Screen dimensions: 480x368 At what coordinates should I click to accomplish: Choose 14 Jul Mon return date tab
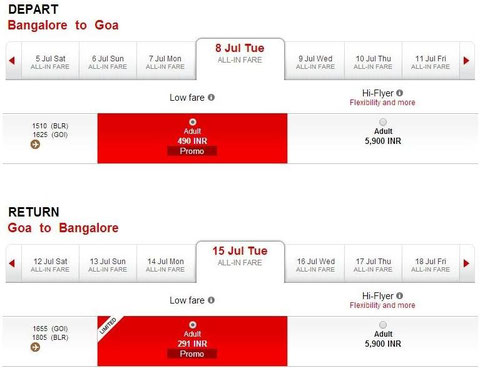click(166, 263)
